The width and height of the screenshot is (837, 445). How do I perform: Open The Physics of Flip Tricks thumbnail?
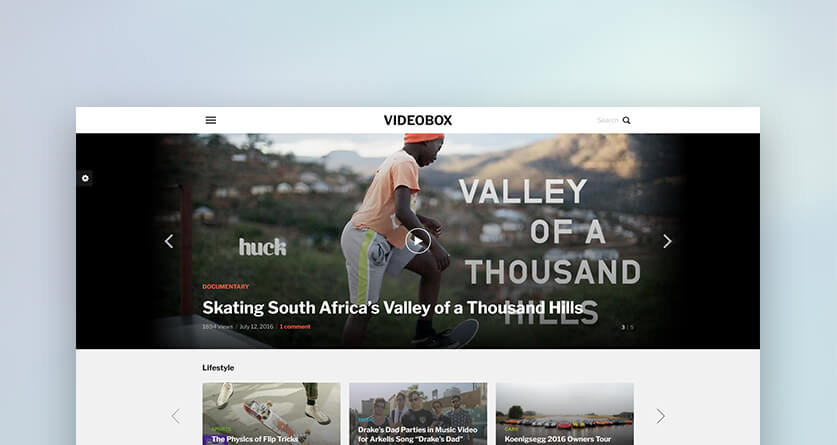(271, 414)
